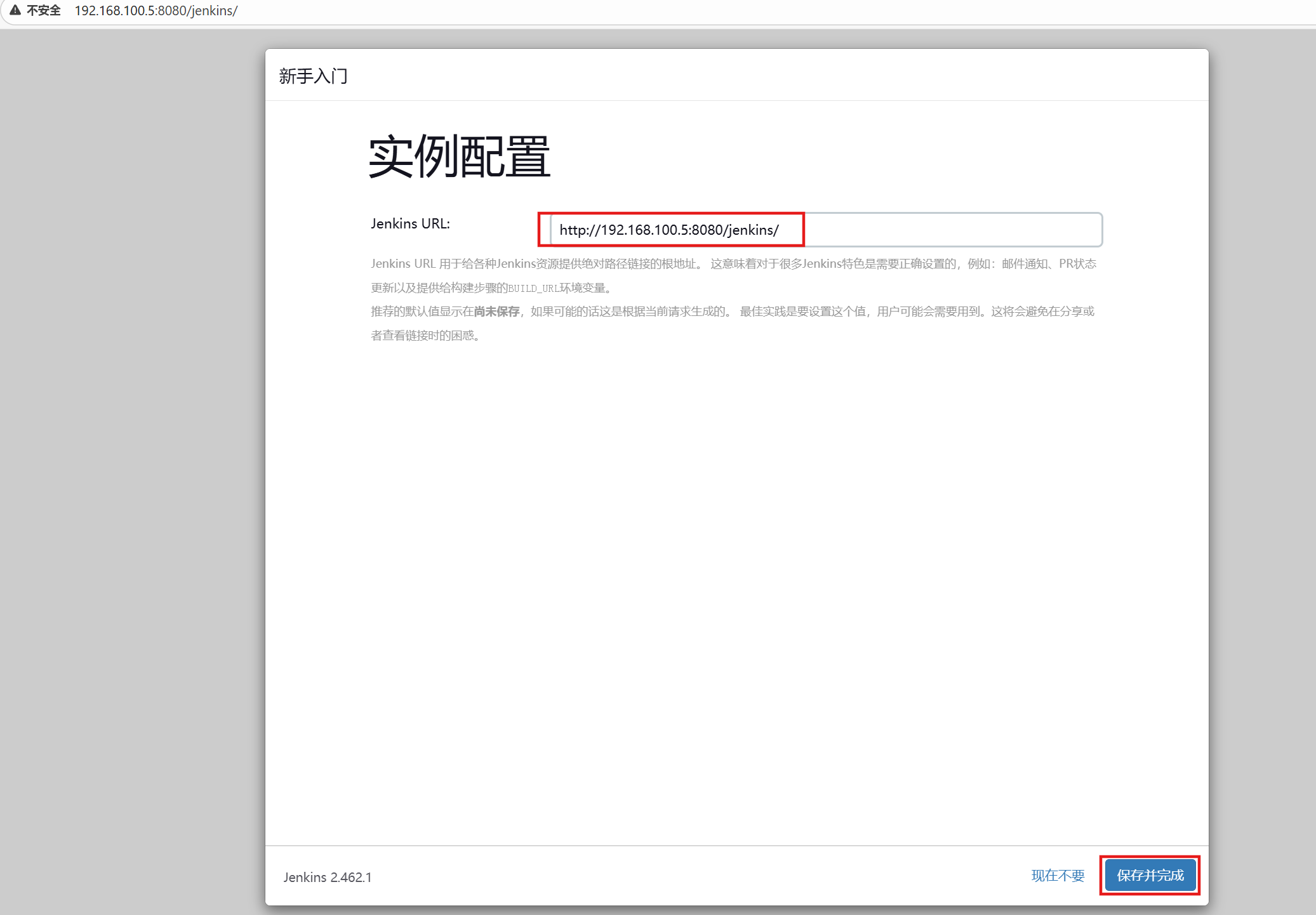Click the gray backdrop left of dialog
The height and width of the screenshot is (915, 1316).
[x=127, y=444]
